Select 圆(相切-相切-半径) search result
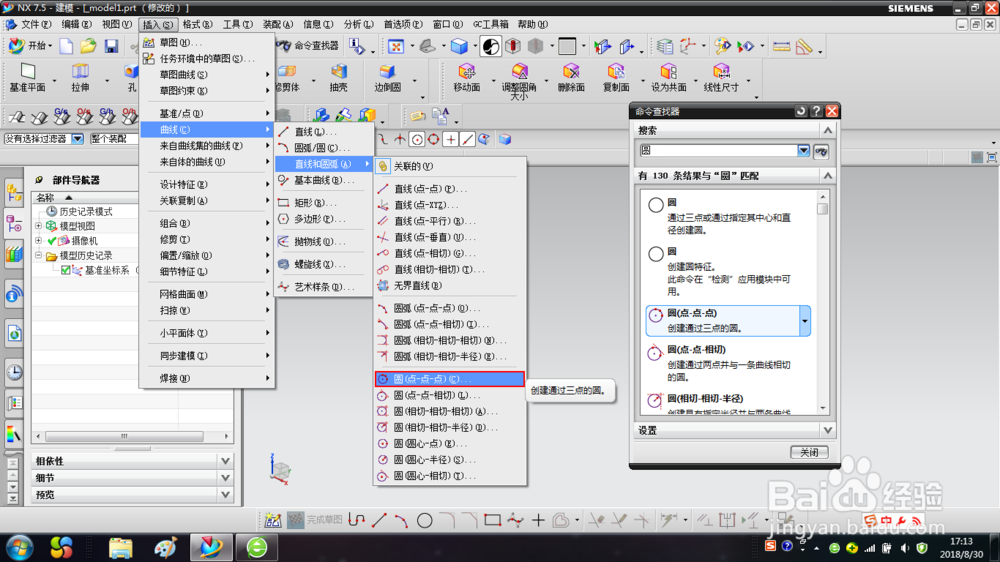The image size is (1000, 562). point(727,403)
